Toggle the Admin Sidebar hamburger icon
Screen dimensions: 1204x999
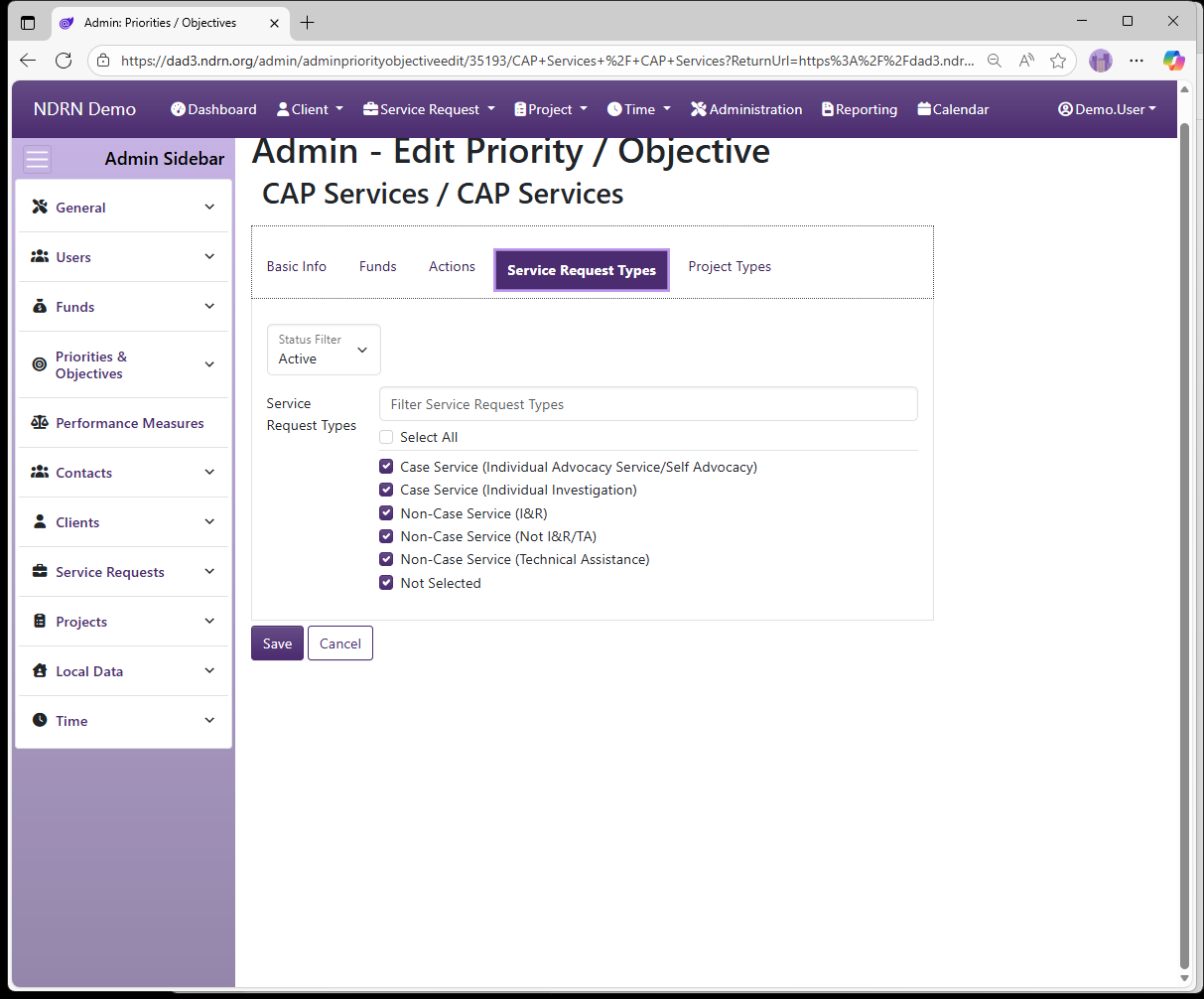tap(38, 159)
